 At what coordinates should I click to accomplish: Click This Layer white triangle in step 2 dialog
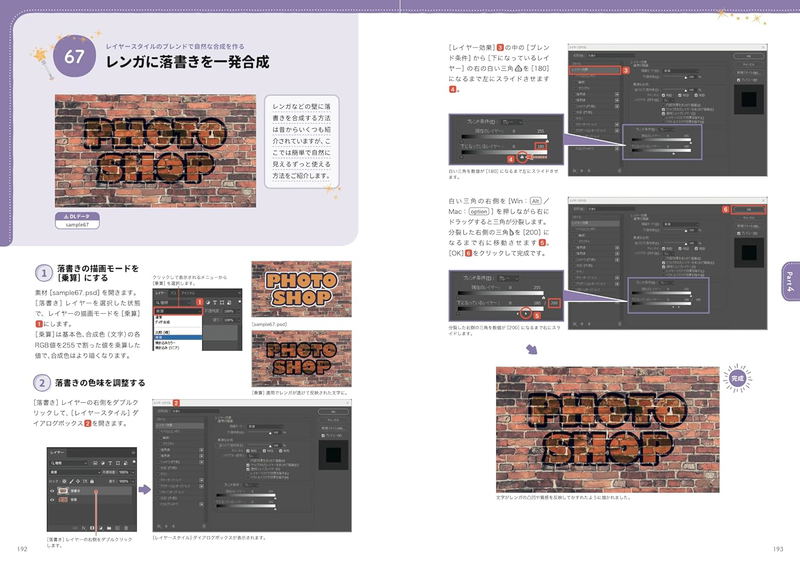pyautogui.click(x=275, y=499)
